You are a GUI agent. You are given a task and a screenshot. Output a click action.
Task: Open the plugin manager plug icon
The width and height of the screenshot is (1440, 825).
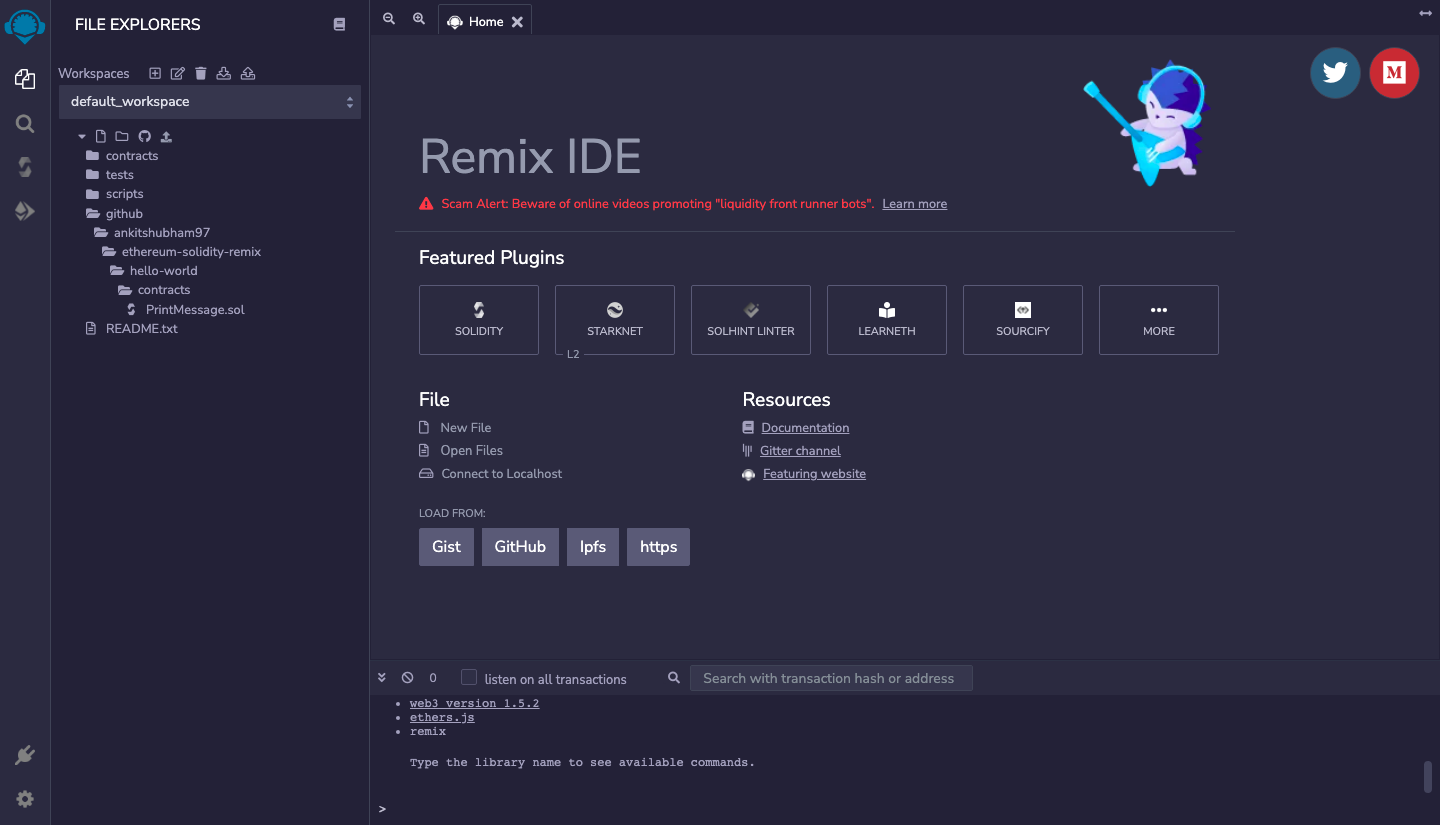click(25, 756)
